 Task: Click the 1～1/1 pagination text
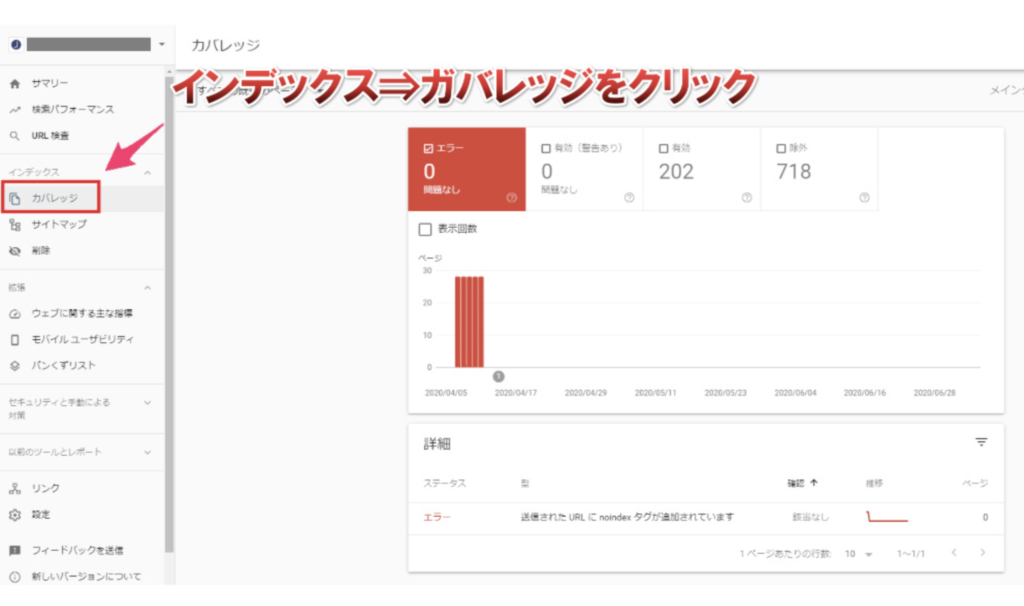coord(910,554)
